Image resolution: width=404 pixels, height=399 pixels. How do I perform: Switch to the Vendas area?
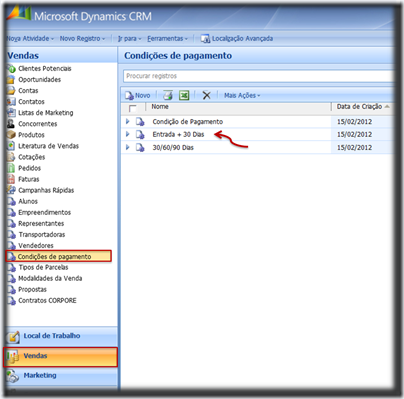point(61,357)
